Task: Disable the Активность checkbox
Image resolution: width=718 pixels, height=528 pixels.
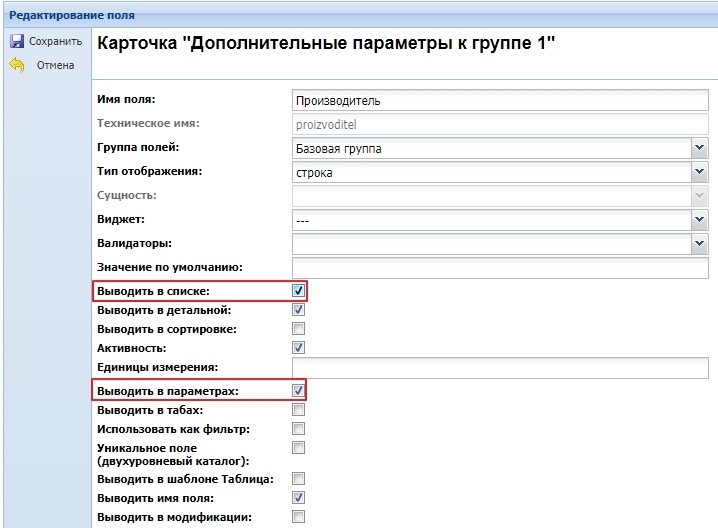Action: pos(298,348)
